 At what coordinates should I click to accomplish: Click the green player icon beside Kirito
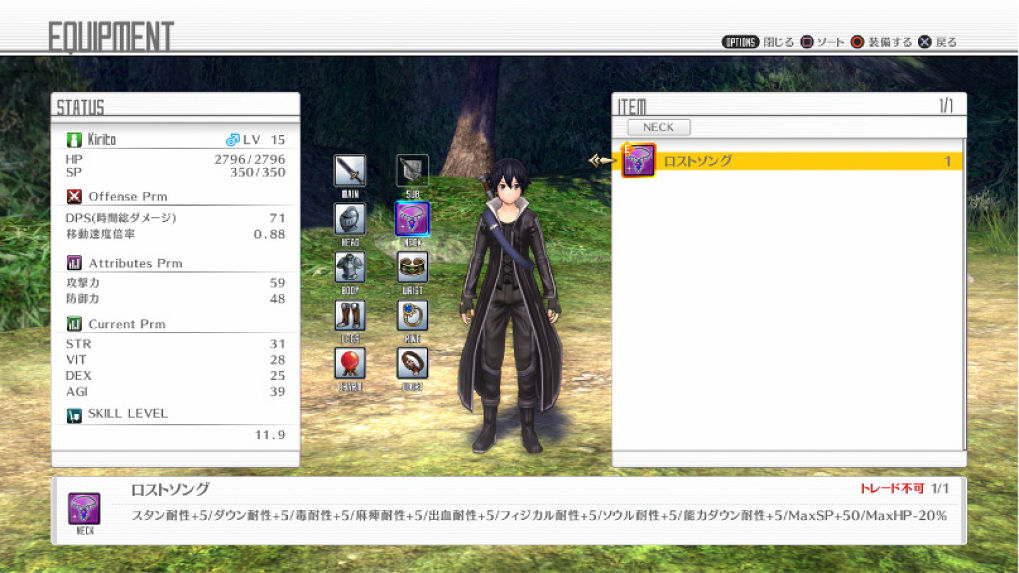point(74,140)
